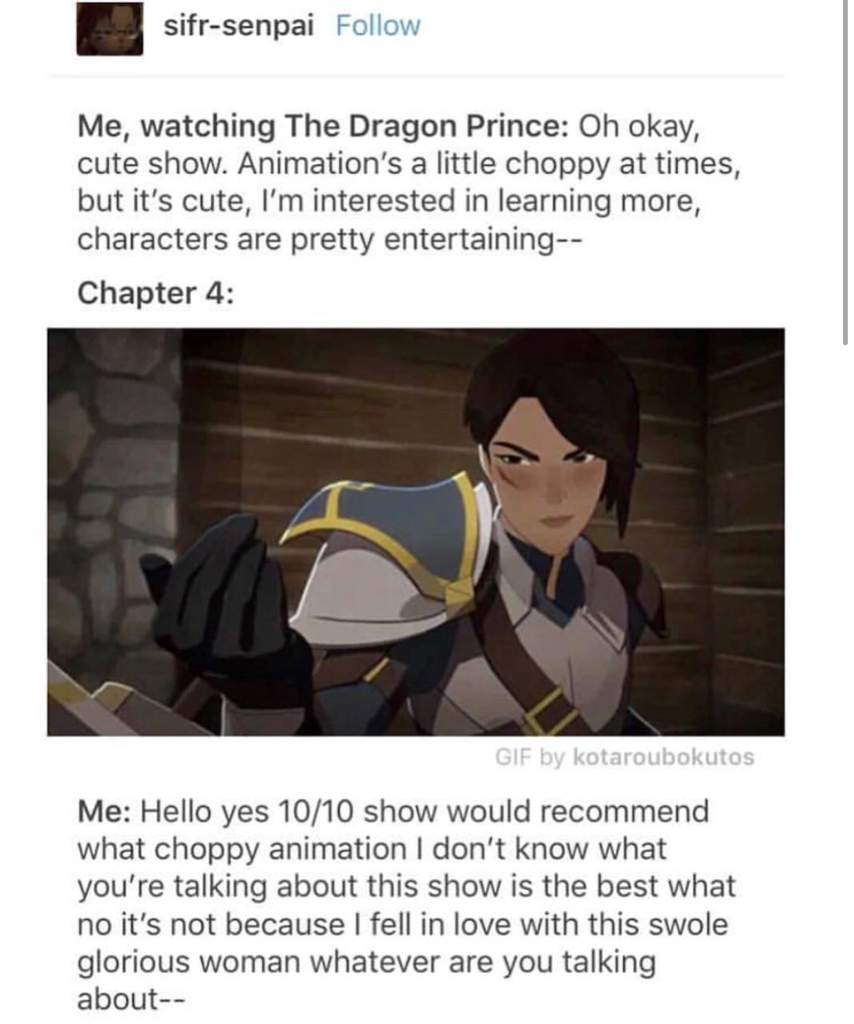Open the sifr-senpai avatar picture
Image resolution: width=854 pixels, height=1024 pixels.
tap(109, 28)
